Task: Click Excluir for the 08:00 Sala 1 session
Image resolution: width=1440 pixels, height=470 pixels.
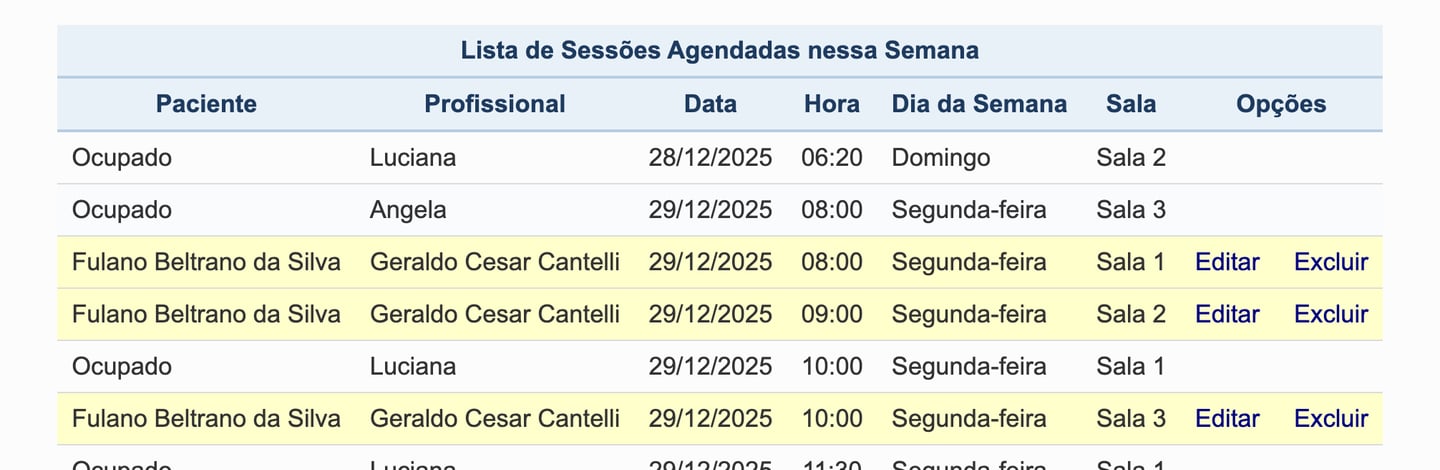Action: pyautogui.click(x=1330, y=262)
